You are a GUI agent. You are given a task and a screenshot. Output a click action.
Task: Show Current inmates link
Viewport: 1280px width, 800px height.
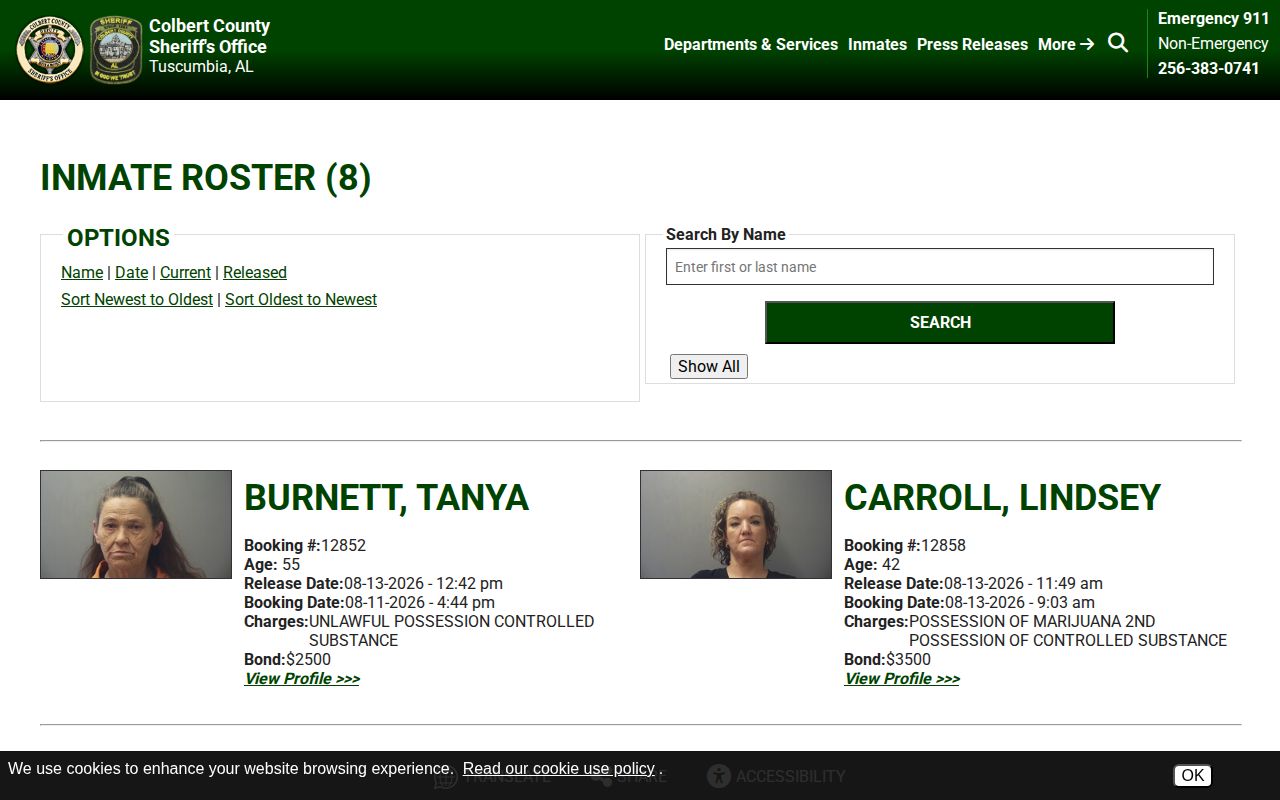(185, 272)
